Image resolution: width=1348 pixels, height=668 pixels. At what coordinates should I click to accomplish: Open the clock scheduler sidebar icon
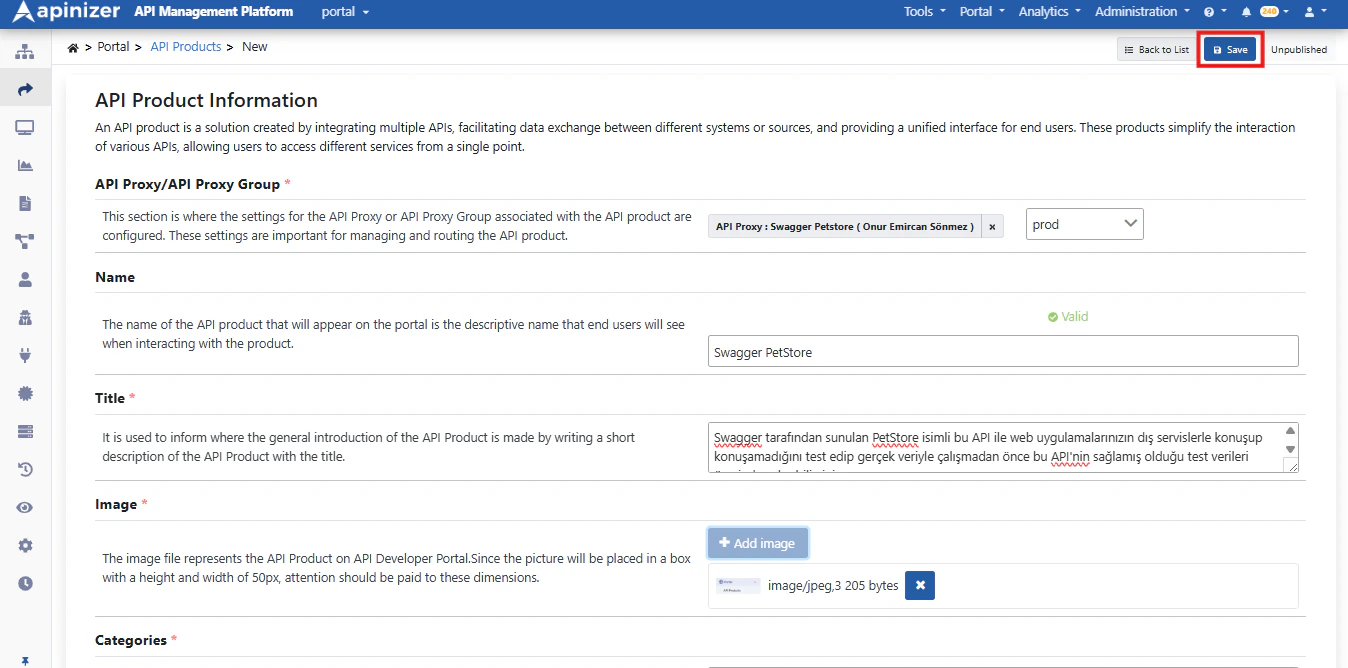(25, 583)
